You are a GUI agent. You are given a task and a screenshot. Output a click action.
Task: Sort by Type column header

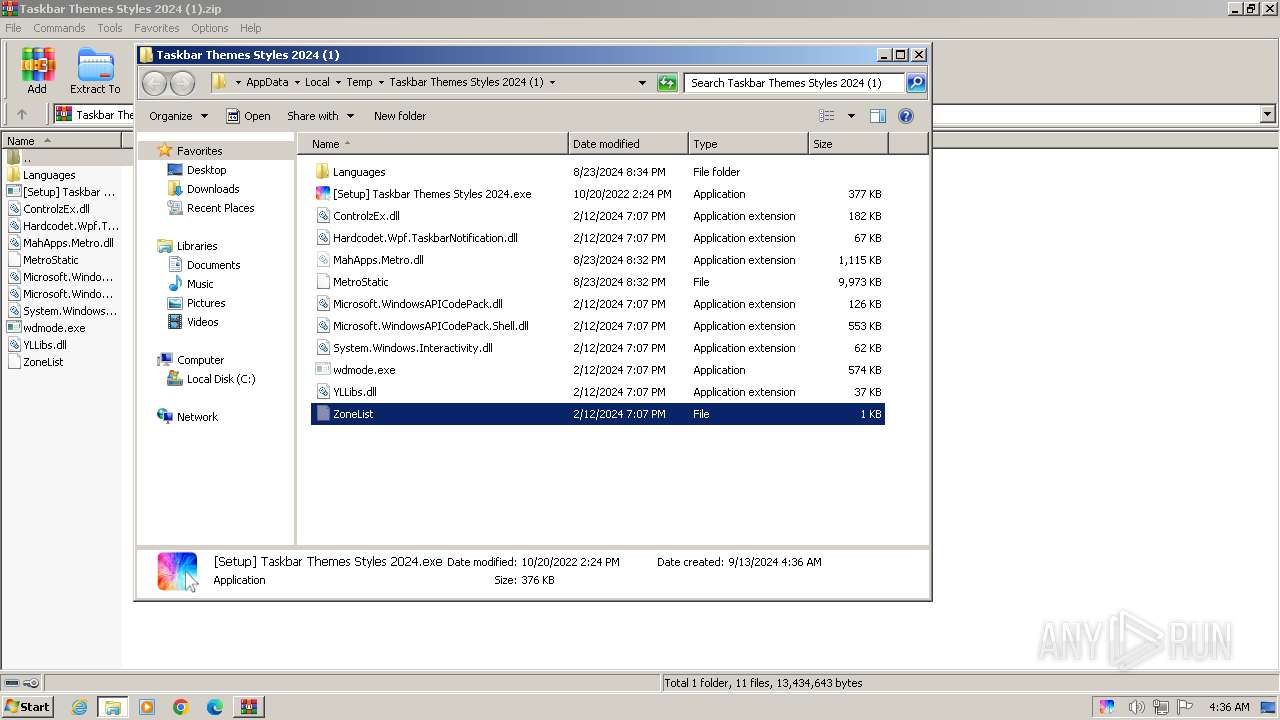click(x=748, y=144)
